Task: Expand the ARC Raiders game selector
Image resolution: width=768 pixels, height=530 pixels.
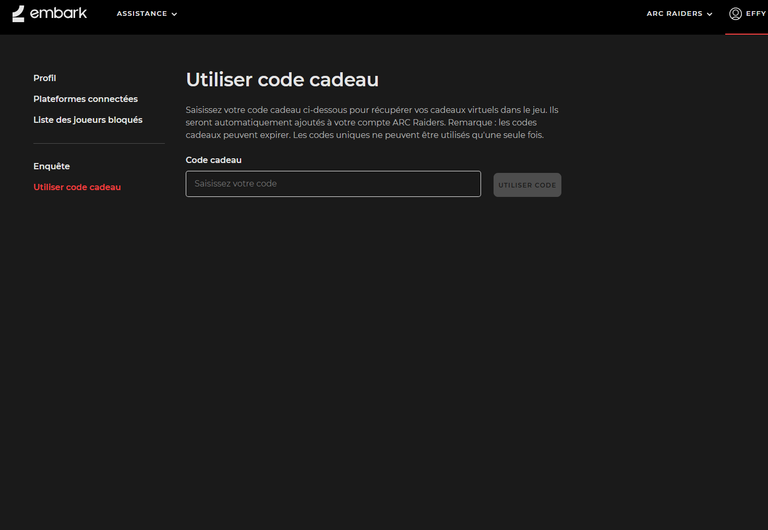Action: (x=679, y=14)
